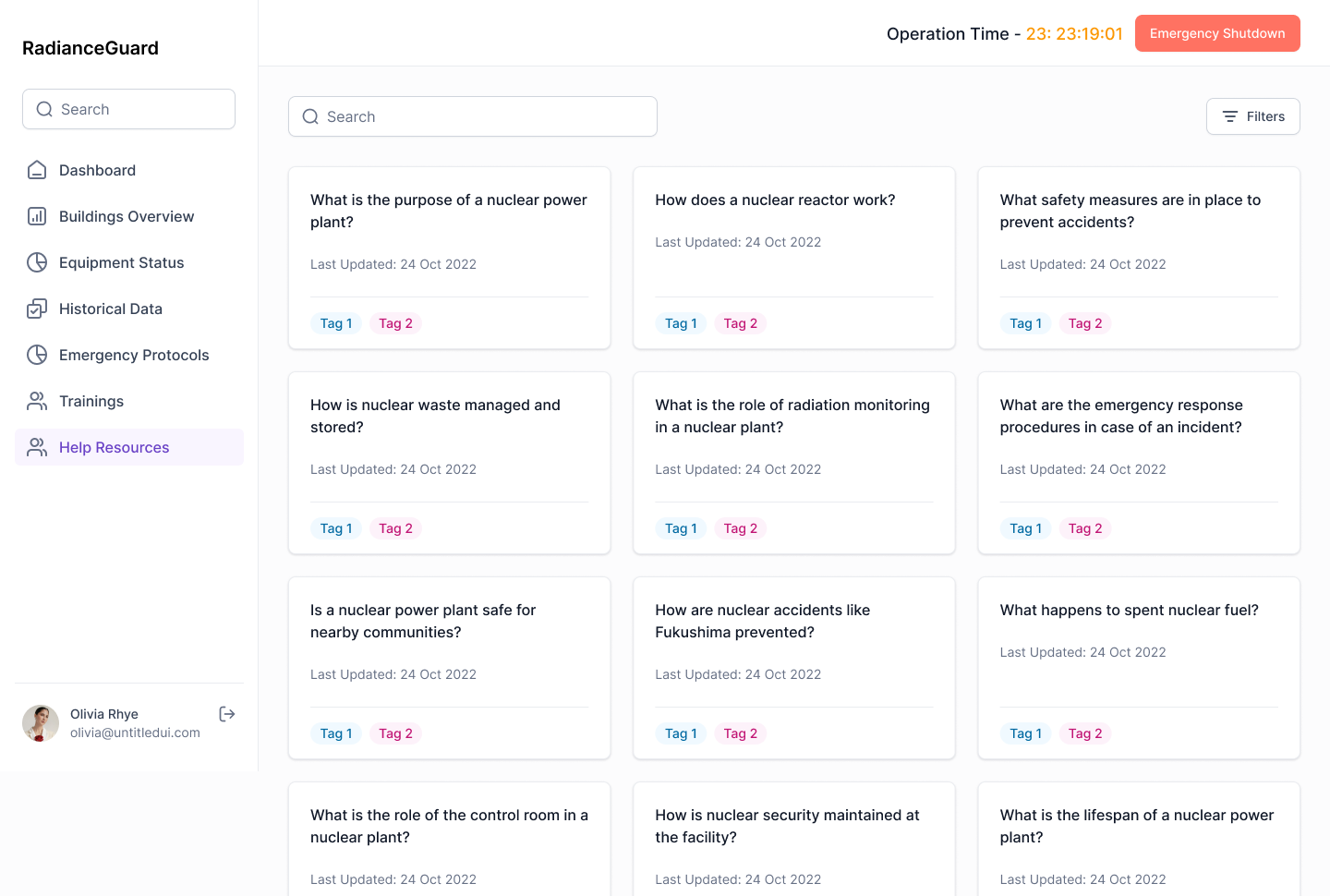Click the logout icon beside Olivia Rhye
The width and height of the screenshot is (1330, 896).
pyautogui.click(x=227, y=714)
